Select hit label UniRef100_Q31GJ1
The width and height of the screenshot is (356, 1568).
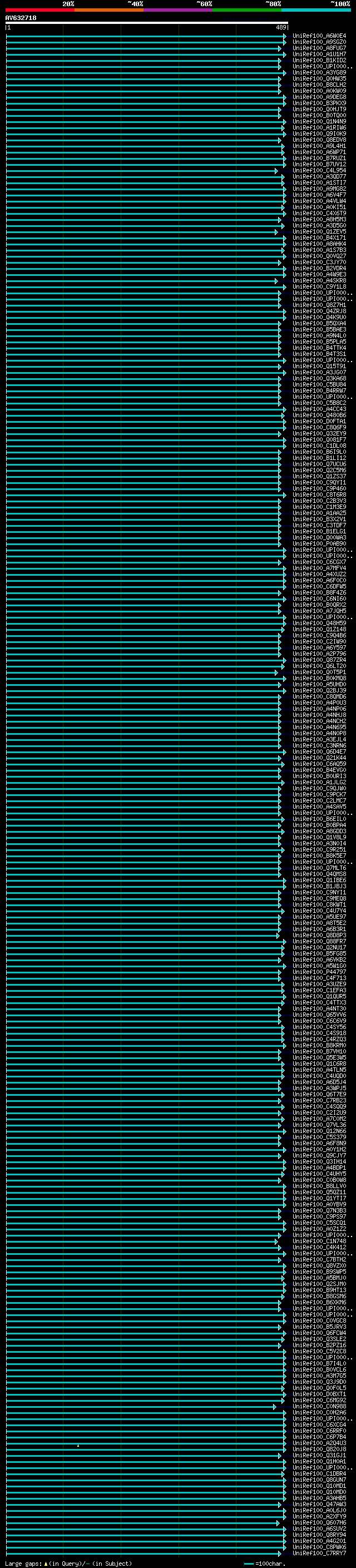pyautogui.click(x=319, y=1455)
